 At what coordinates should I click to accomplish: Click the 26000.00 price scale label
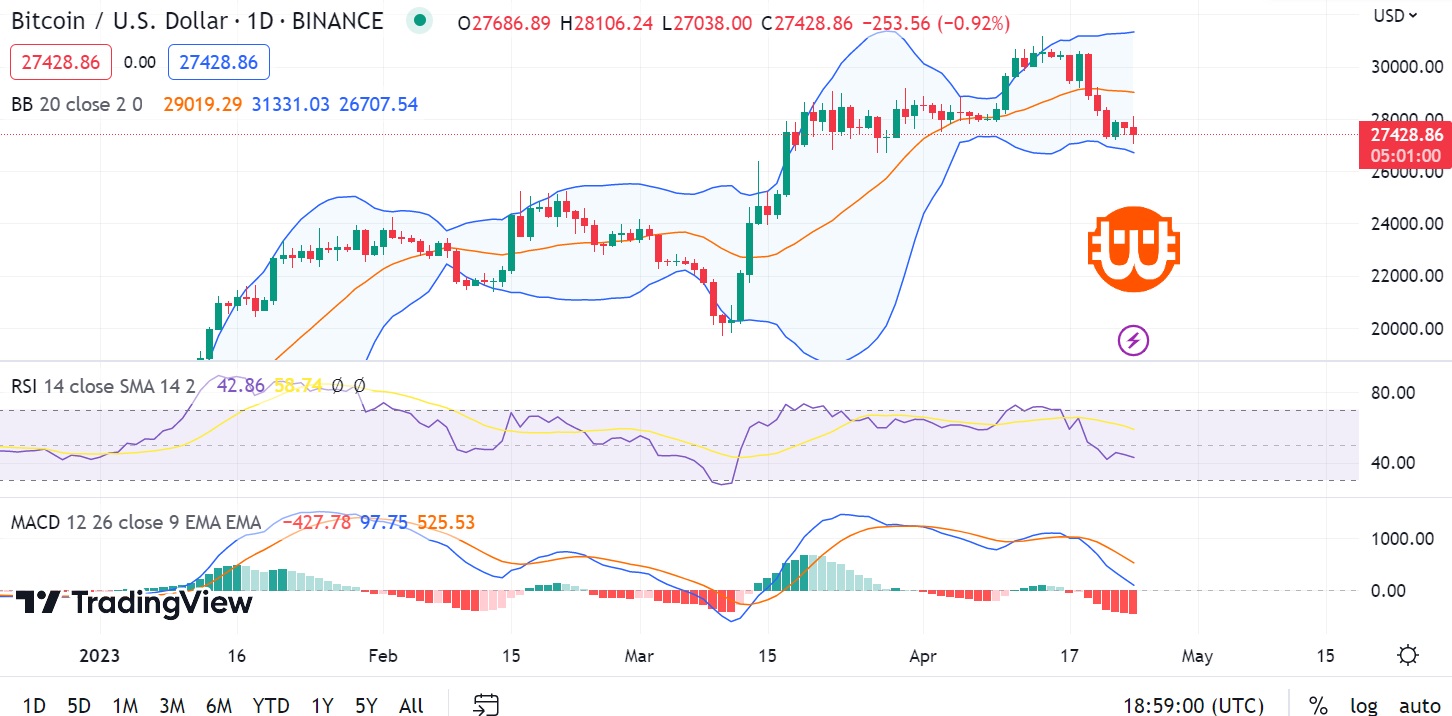point(1406,172)
